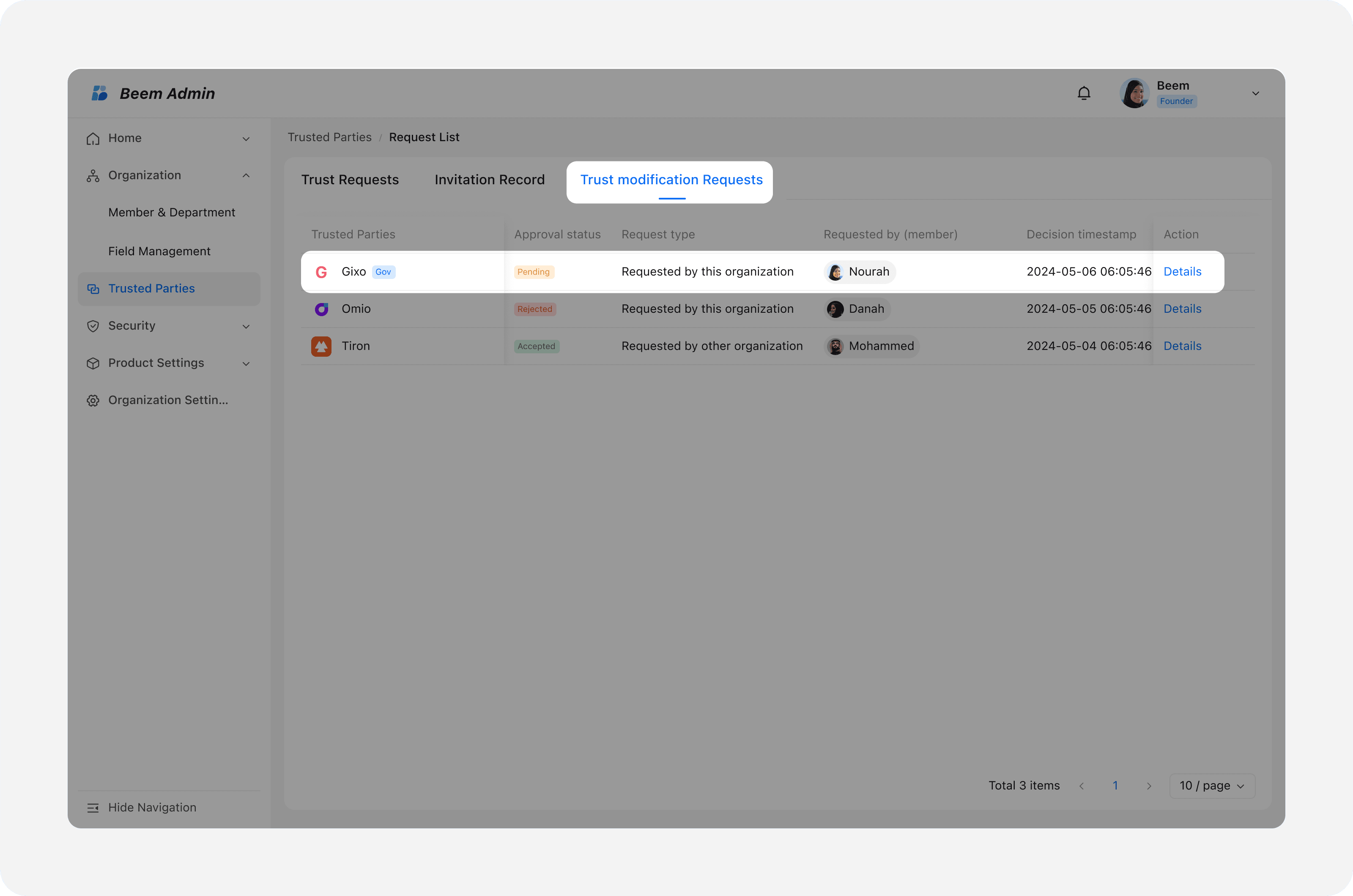Click the notification bell icon
Viewport: 1353px width, 896px height.
coord(1084,93)
